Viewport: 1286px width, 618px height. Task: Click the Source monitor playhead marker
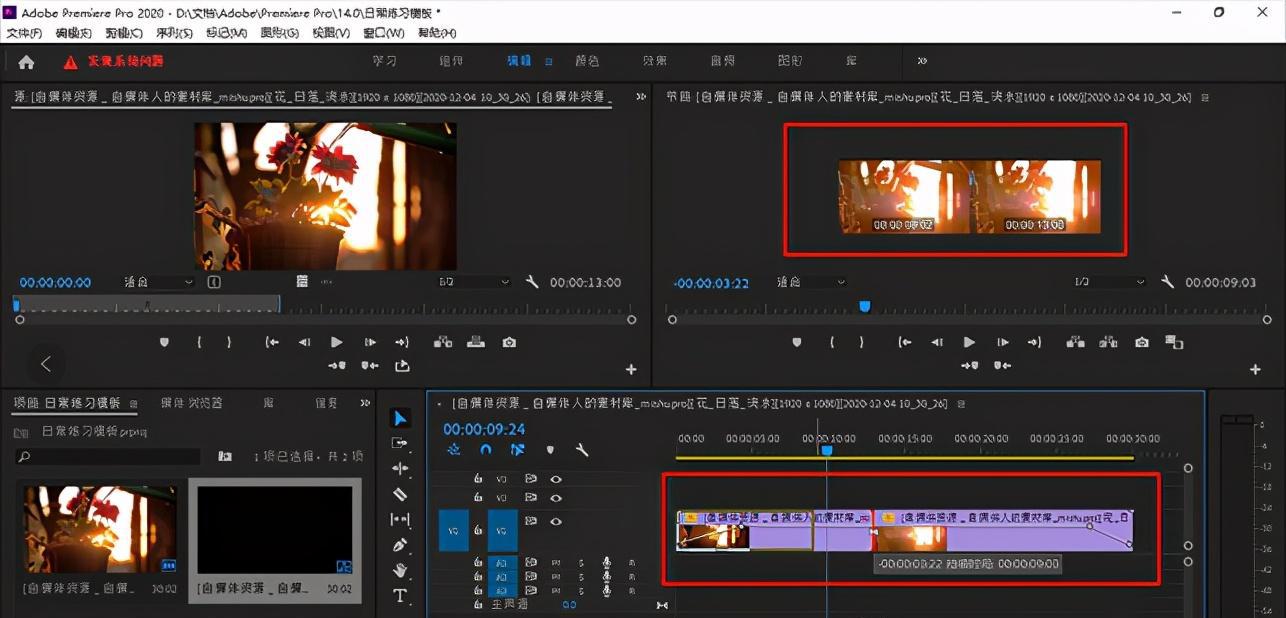(16, 306)
